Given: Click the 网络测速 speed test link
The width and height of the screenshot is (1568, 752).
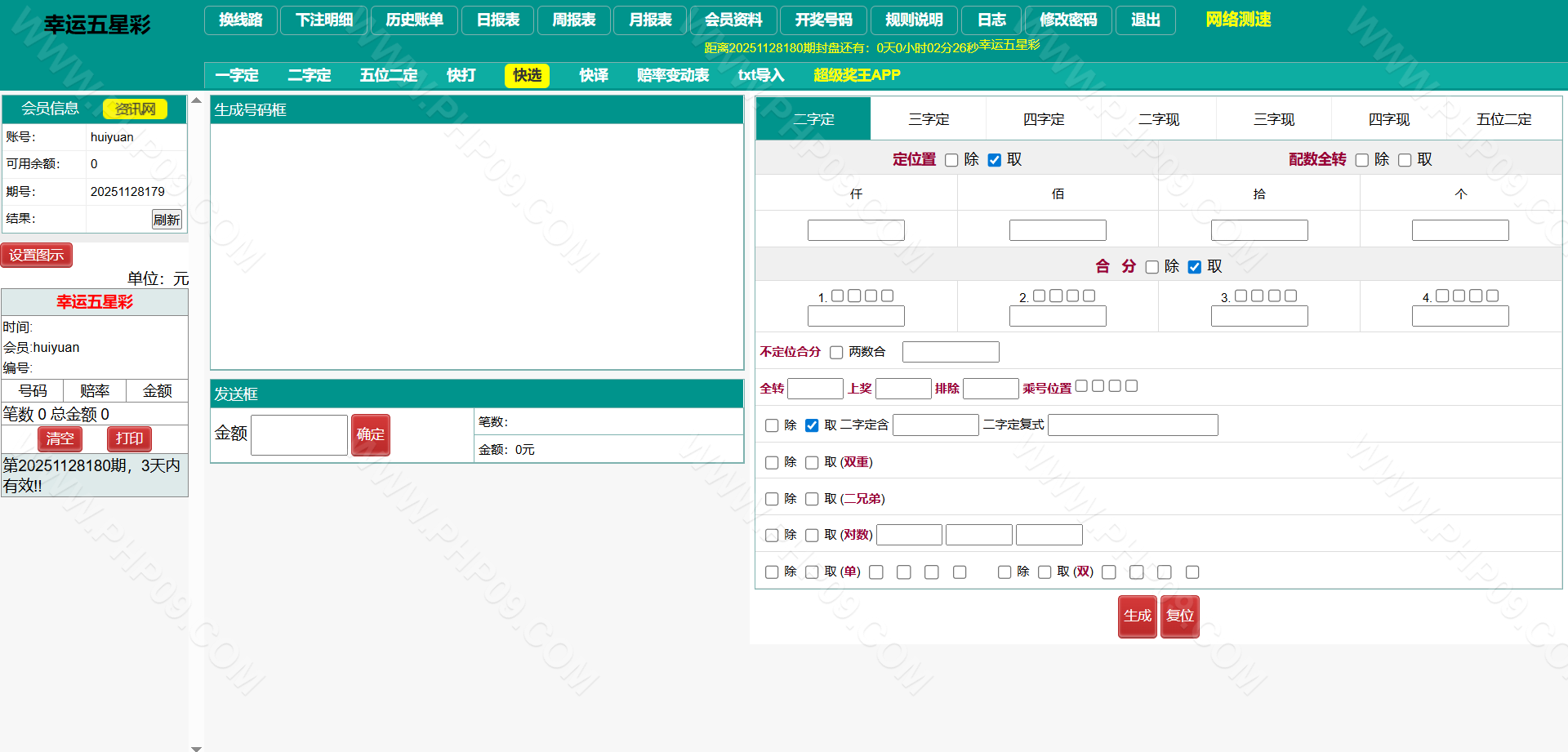Looking at the screenshot, I should pyautogui.click(x=1238, y=20).
